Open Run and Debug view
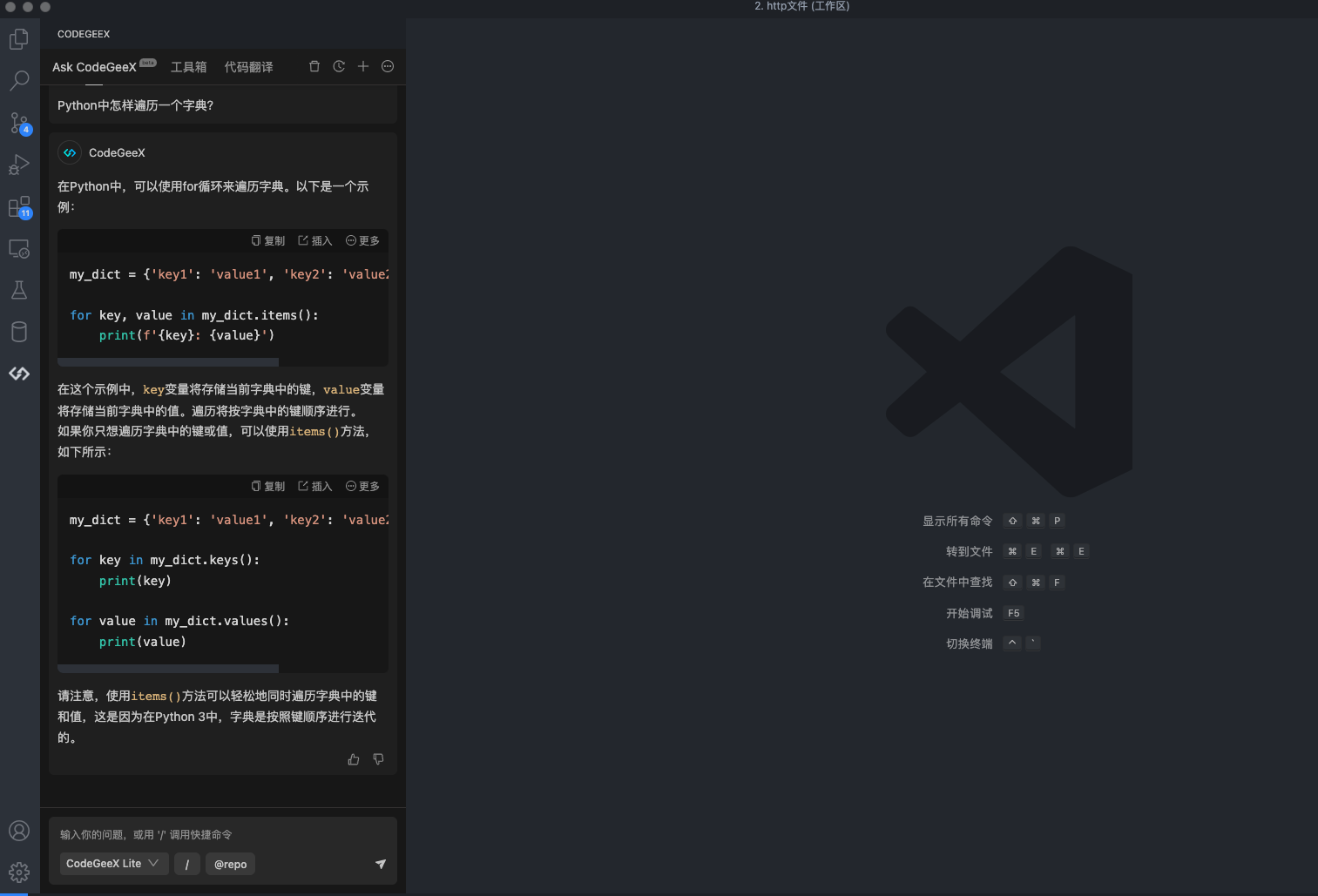 click(19, 165)
